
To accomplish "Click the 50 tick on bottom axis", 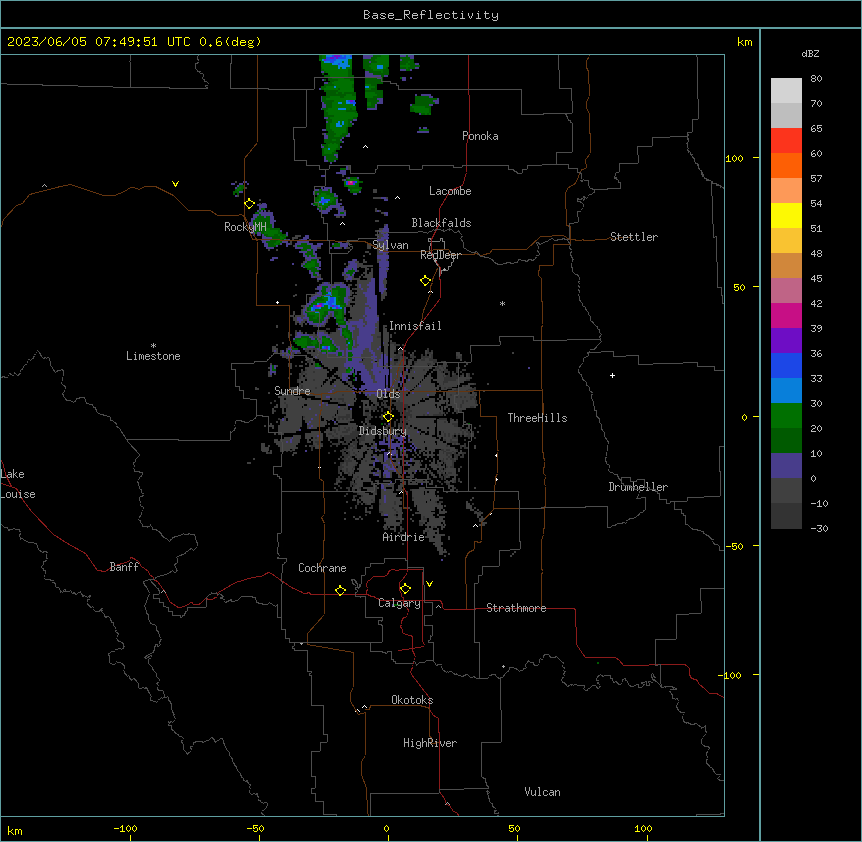I will tap(514, 828).
